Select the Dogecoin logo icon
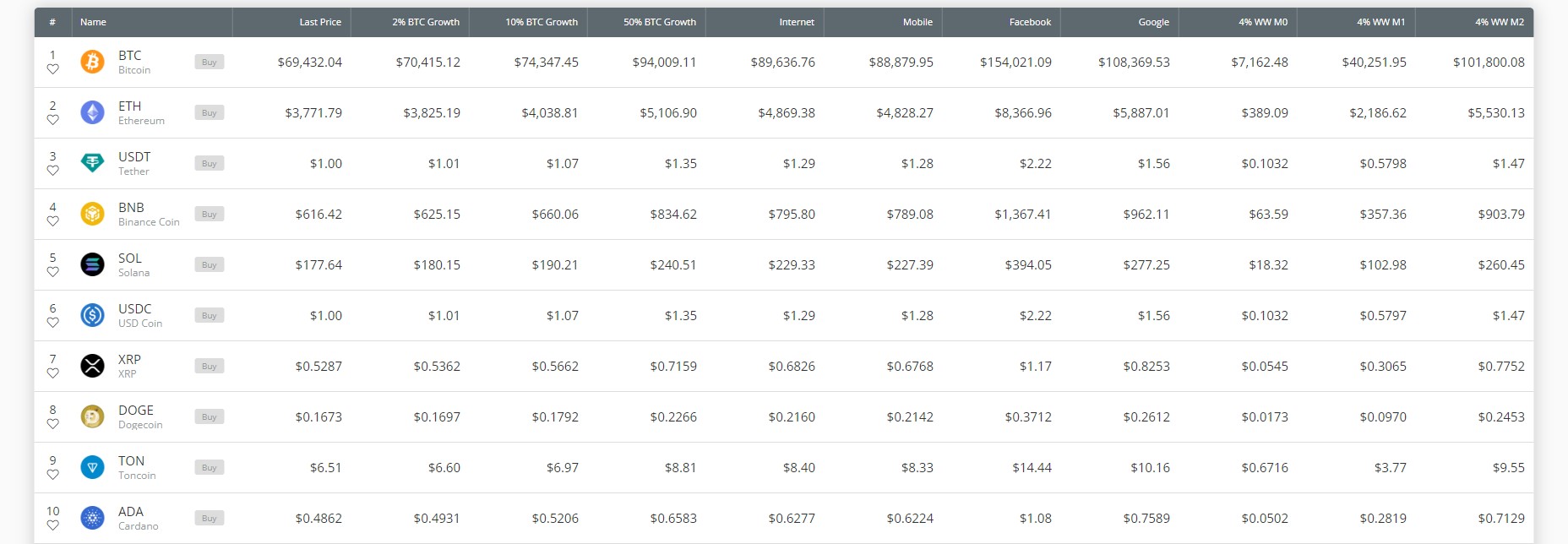The width and height of the screenshot is (1568, 544). [92, 416]
